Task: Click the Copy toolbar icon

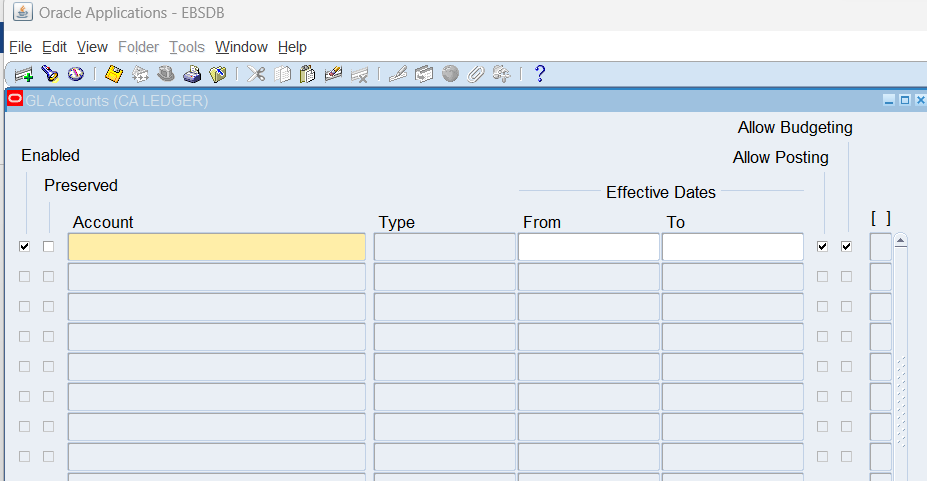Action: [283, 74]
